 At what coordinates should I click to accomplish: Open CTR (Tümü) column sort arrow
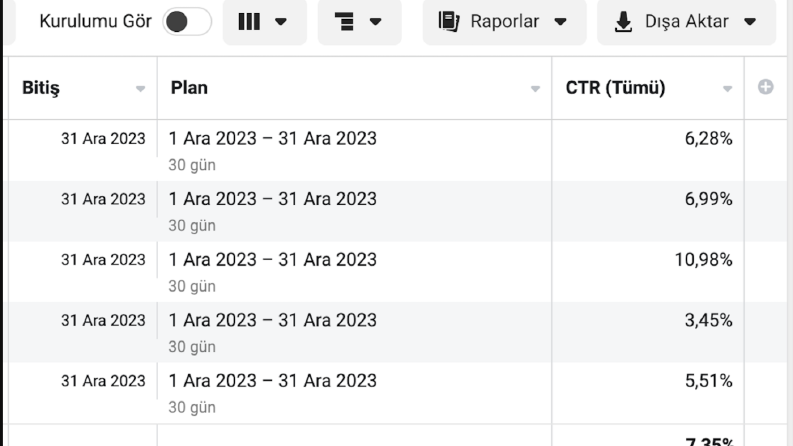(727, 89)
